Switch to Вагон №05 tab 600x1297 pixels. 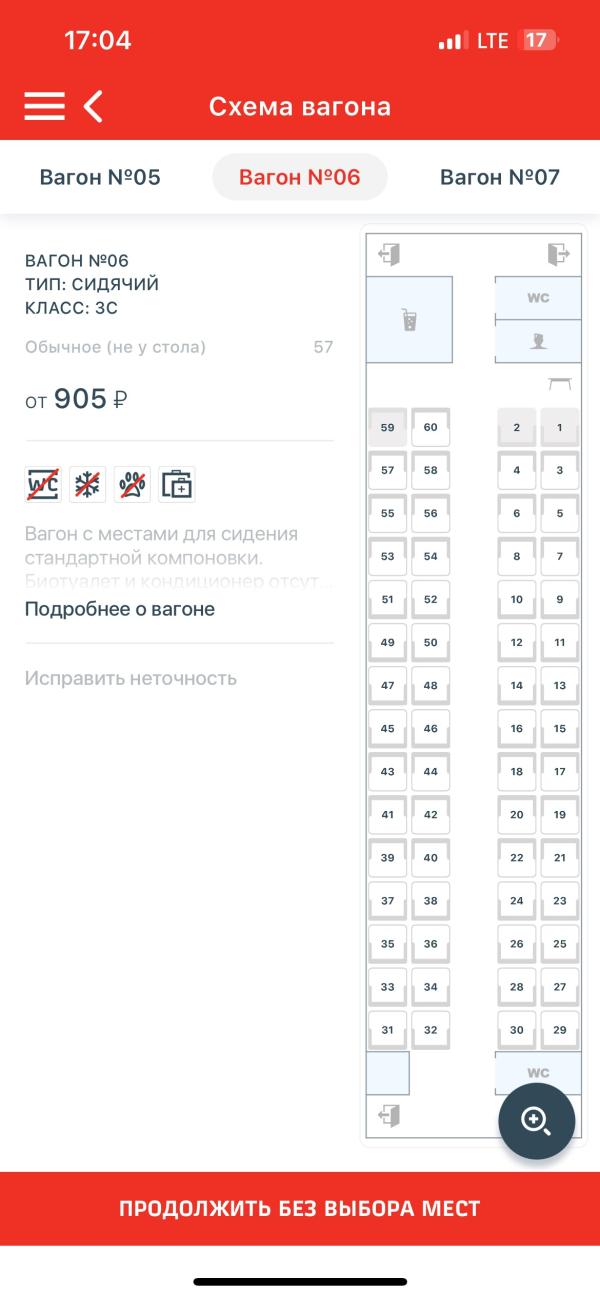pyautogui.click(x=100, y=178)
